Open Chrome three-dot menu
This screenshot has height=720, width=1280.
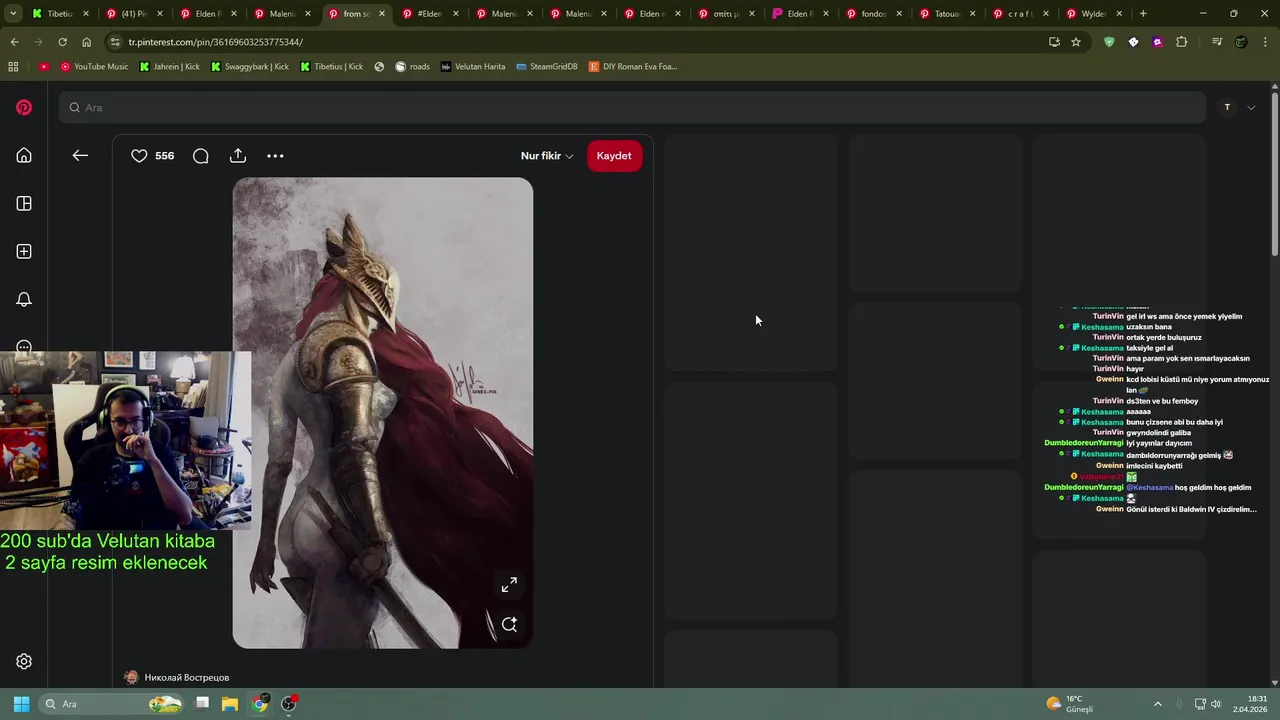click(x=1265, y=42)
